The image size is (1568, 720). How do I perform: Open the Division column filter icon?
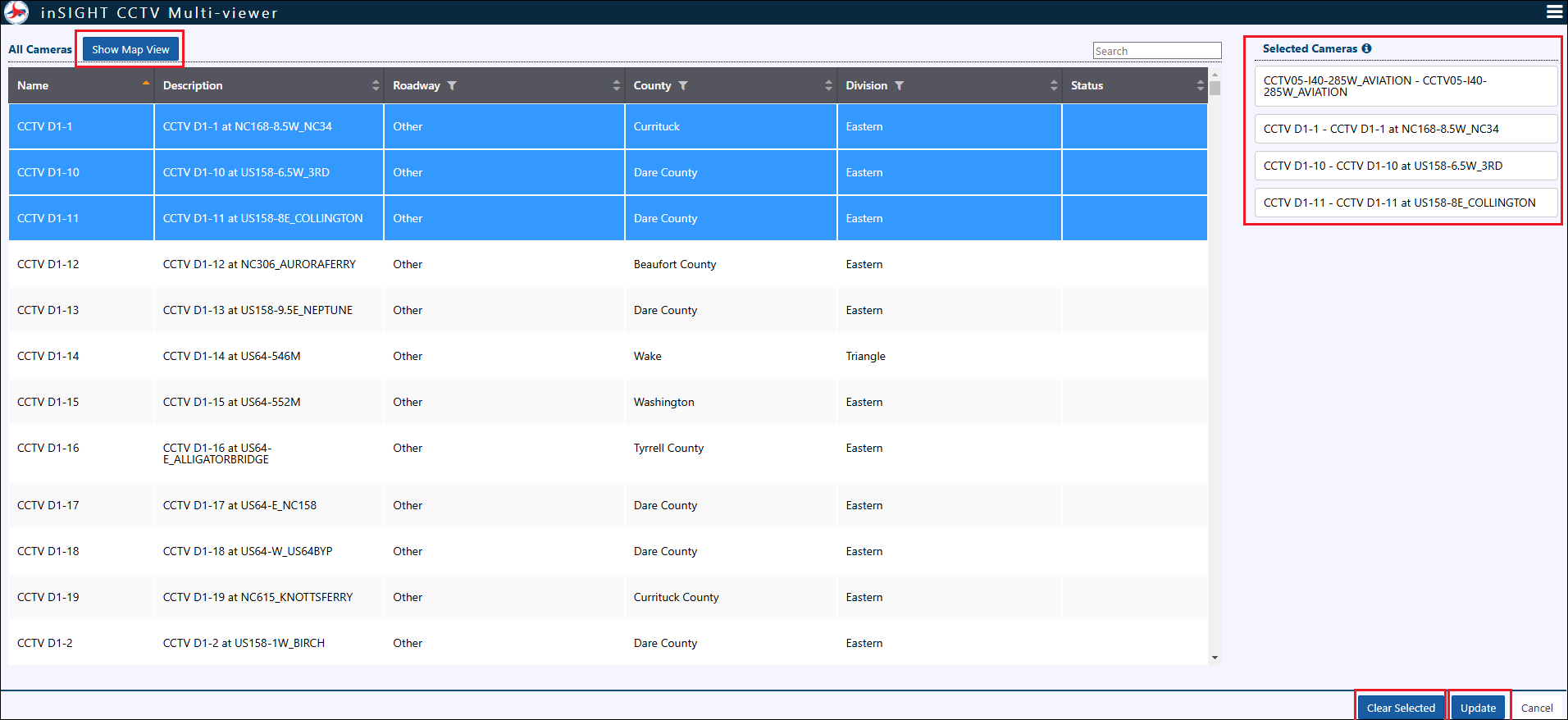pyautogui.click(x=899, y=85)
